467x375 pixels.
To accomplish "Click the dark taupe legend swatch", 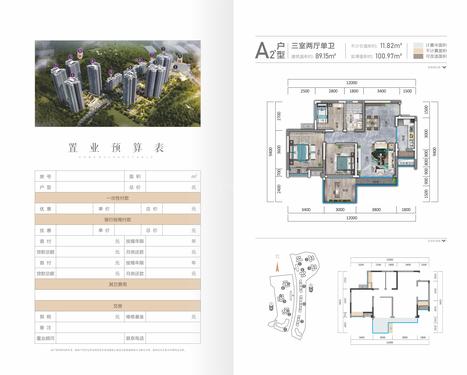I will pos(418,56).
